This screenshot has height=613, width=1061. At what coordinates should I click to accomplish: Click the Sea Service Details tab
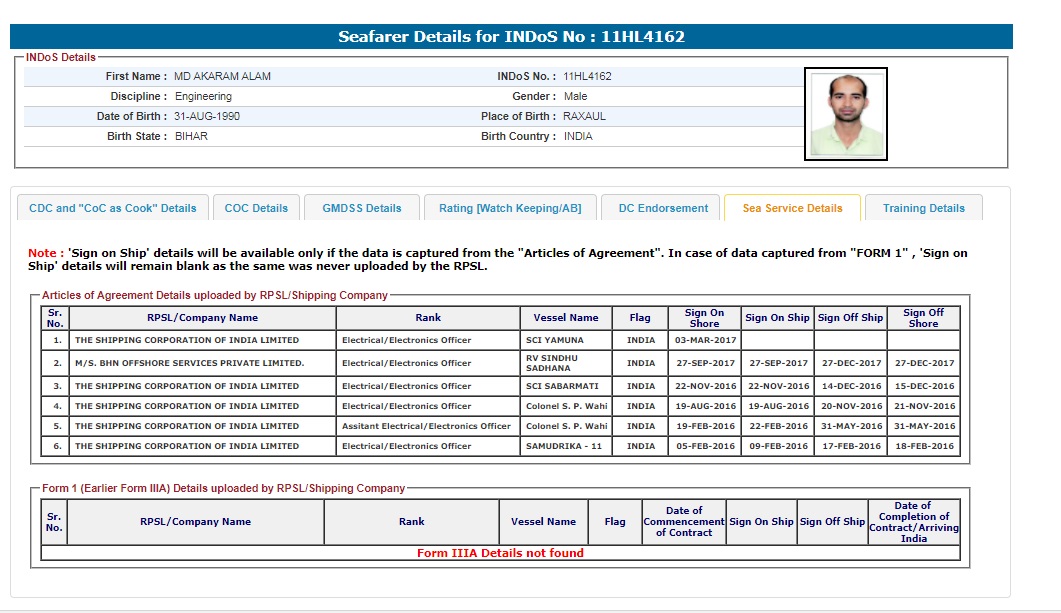[x=792, y=208]
